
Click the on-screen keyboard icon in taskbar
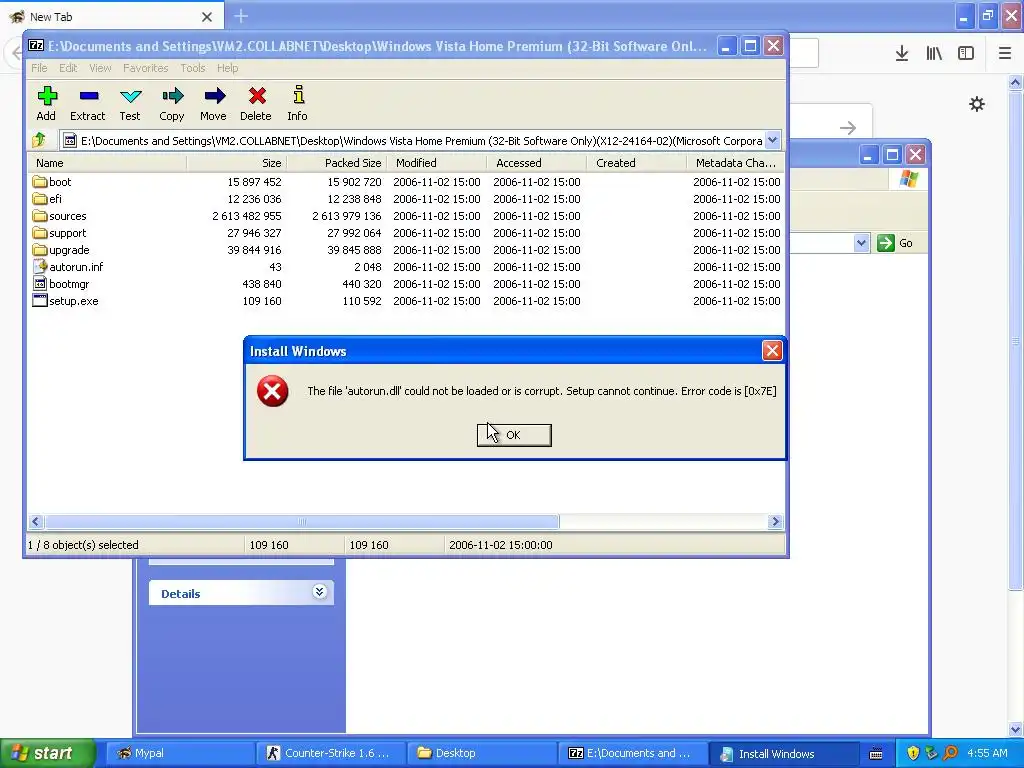tap(876, 754)
